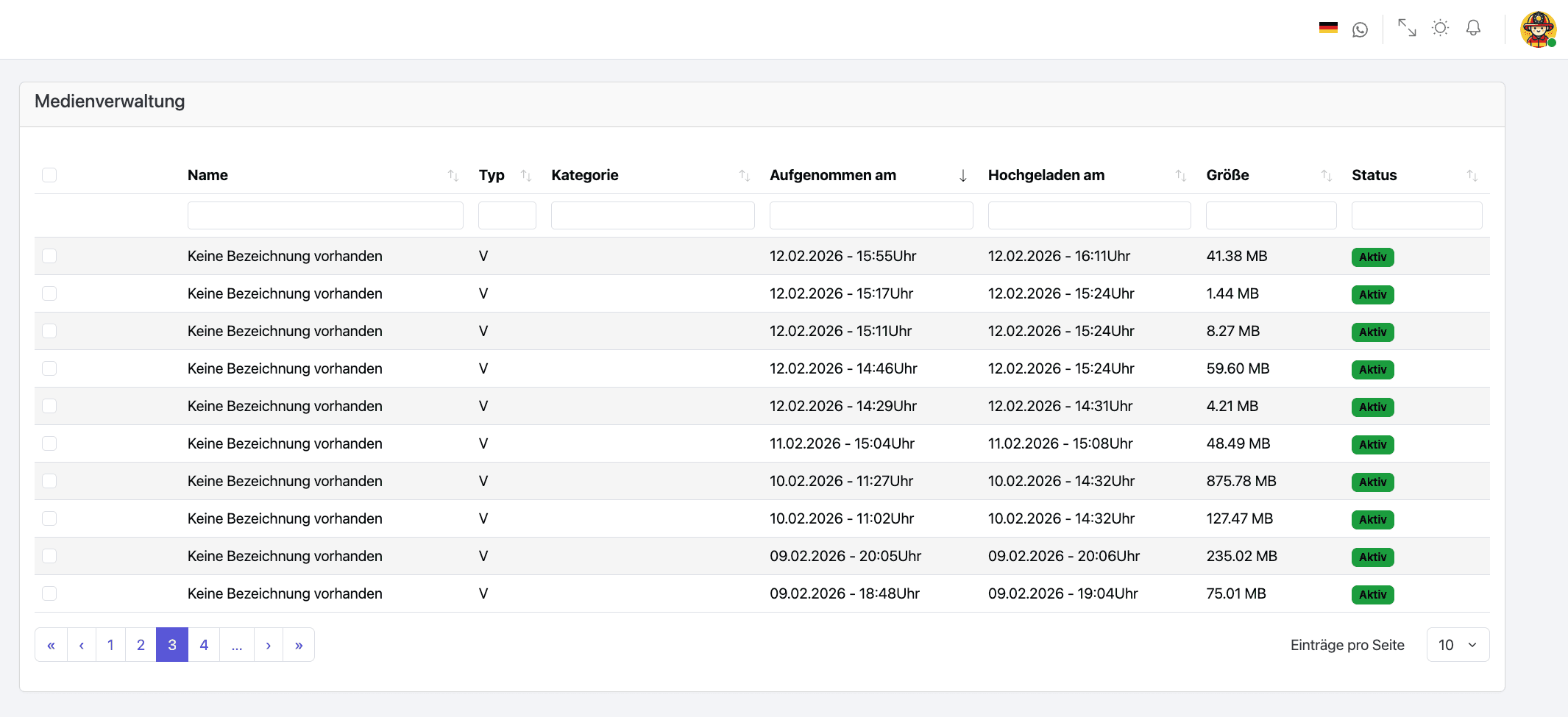Click the Name filter input field
Screen dimensions: 1568x717
pyautogui.click(x=325, y=215)
